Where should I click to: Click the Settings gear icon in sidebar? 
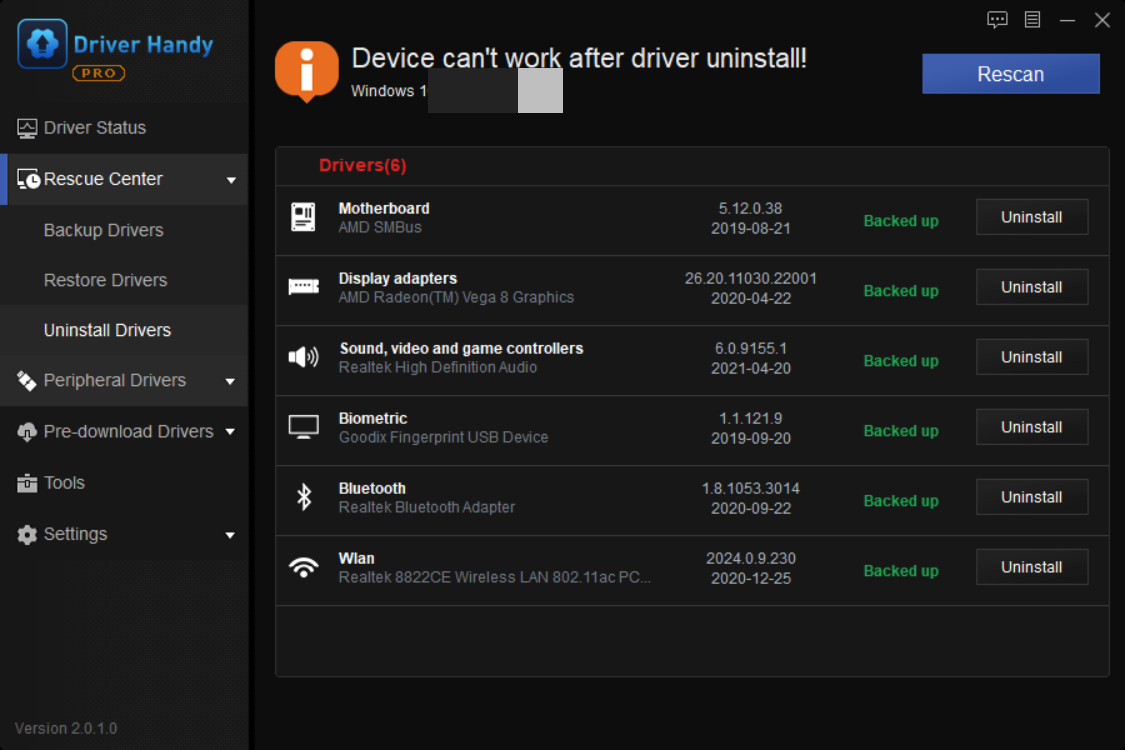coord(25,533)
